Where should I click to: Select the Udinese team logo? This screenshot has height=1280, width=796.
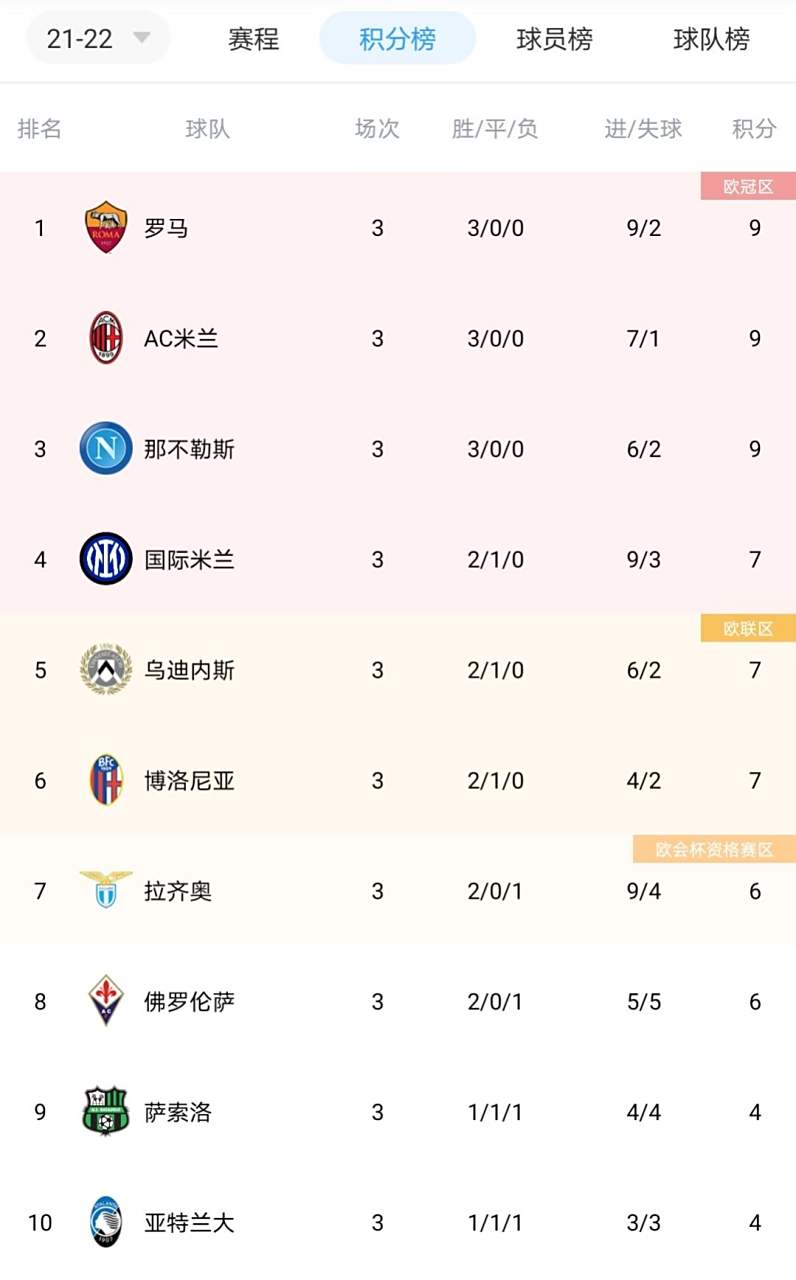[x=106, y=670]
